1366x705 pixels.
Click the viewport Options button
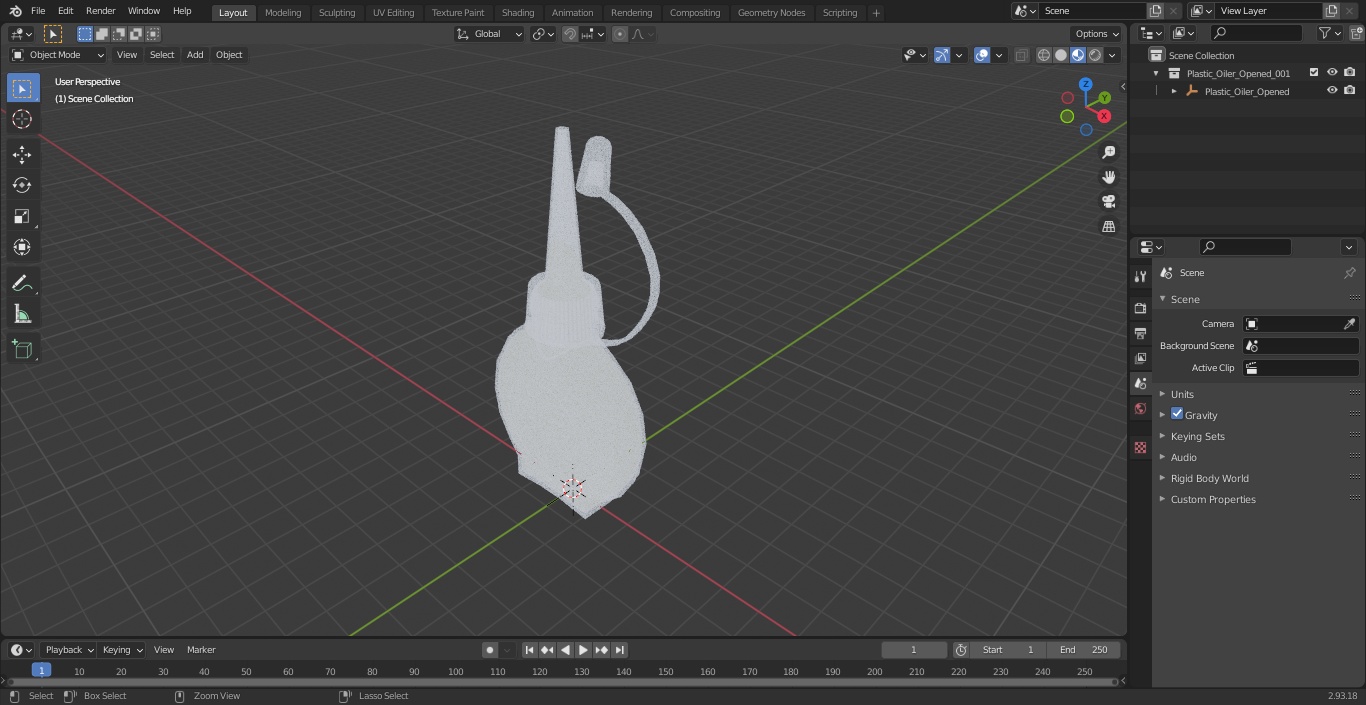click(x=1097, y=34)
